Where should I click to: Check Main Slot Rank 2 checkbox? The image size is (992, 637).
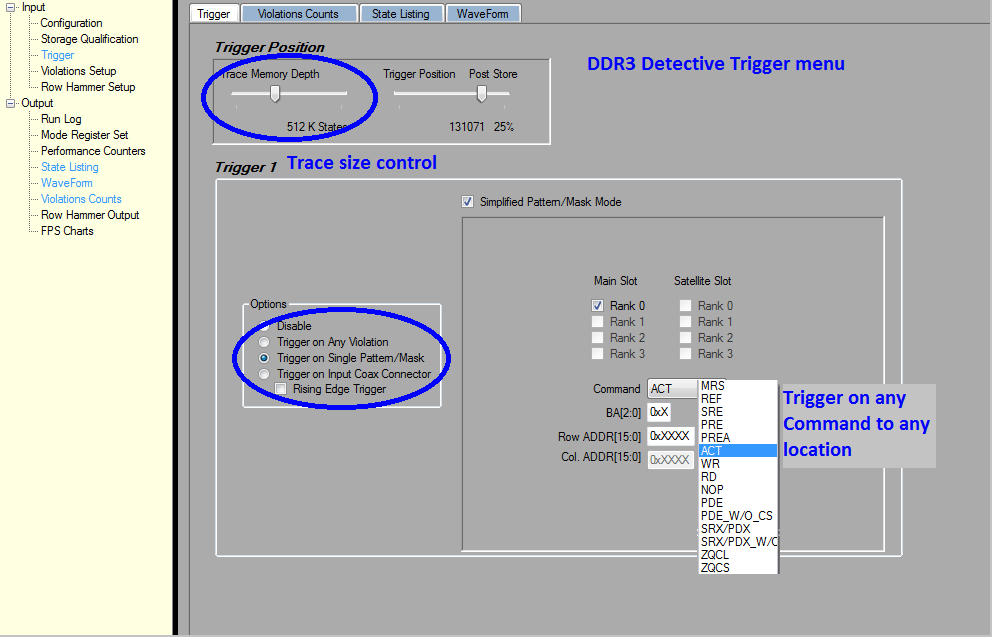tap(597, 338)
